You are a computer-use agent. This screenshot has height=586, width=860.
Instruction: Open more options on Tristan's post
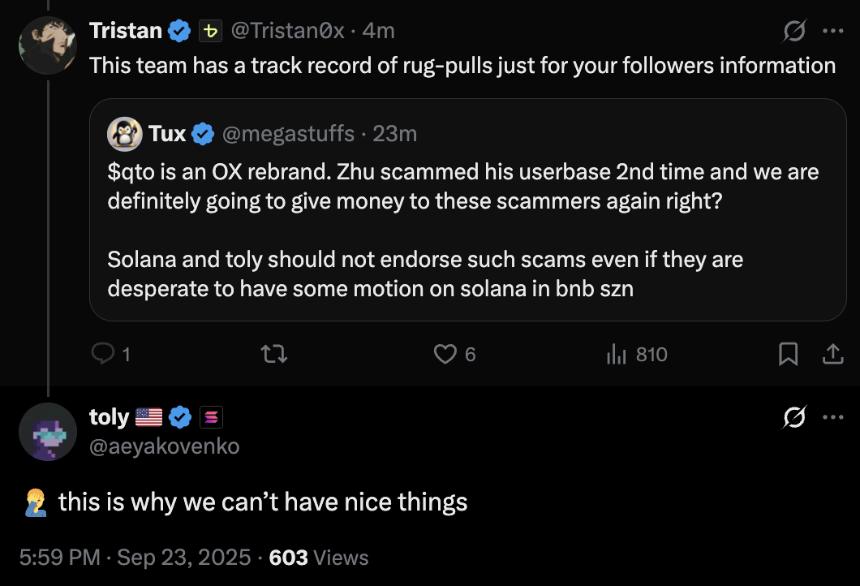(x=832, y=32)
